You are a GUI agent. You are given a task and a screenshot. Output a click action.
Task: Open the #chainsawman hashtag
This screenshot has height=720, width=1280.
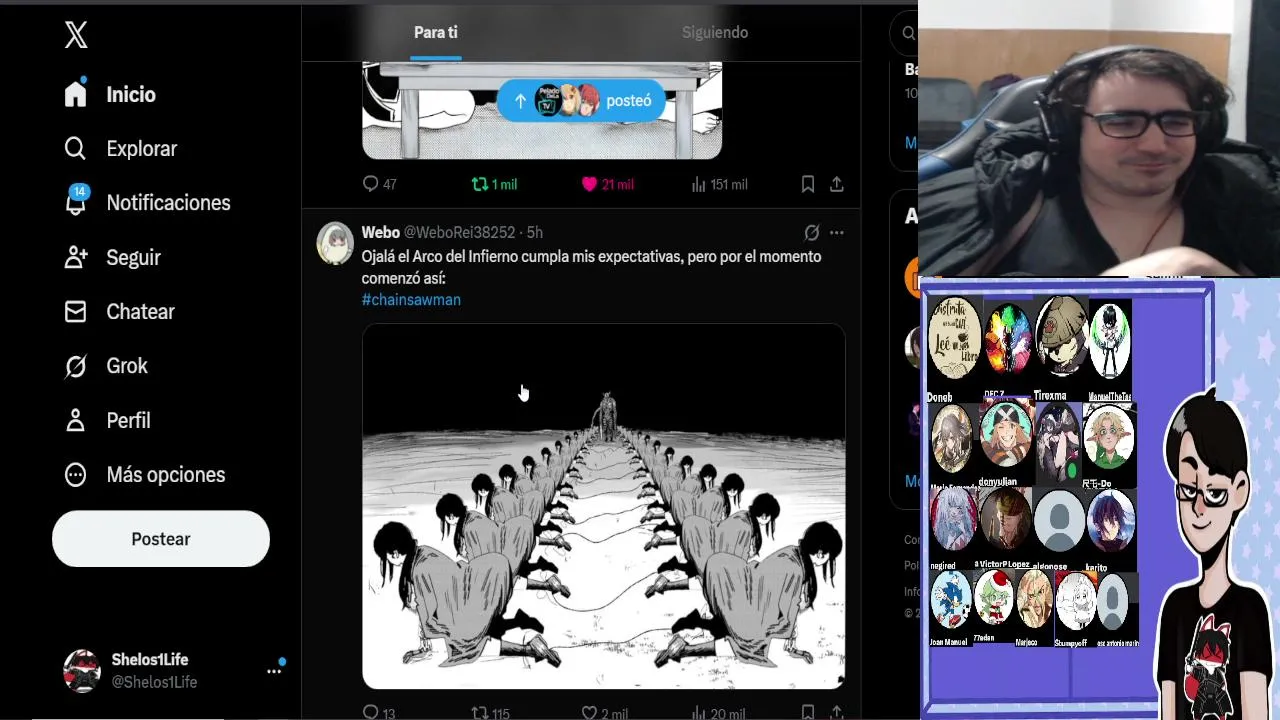(x=411, y=299)
